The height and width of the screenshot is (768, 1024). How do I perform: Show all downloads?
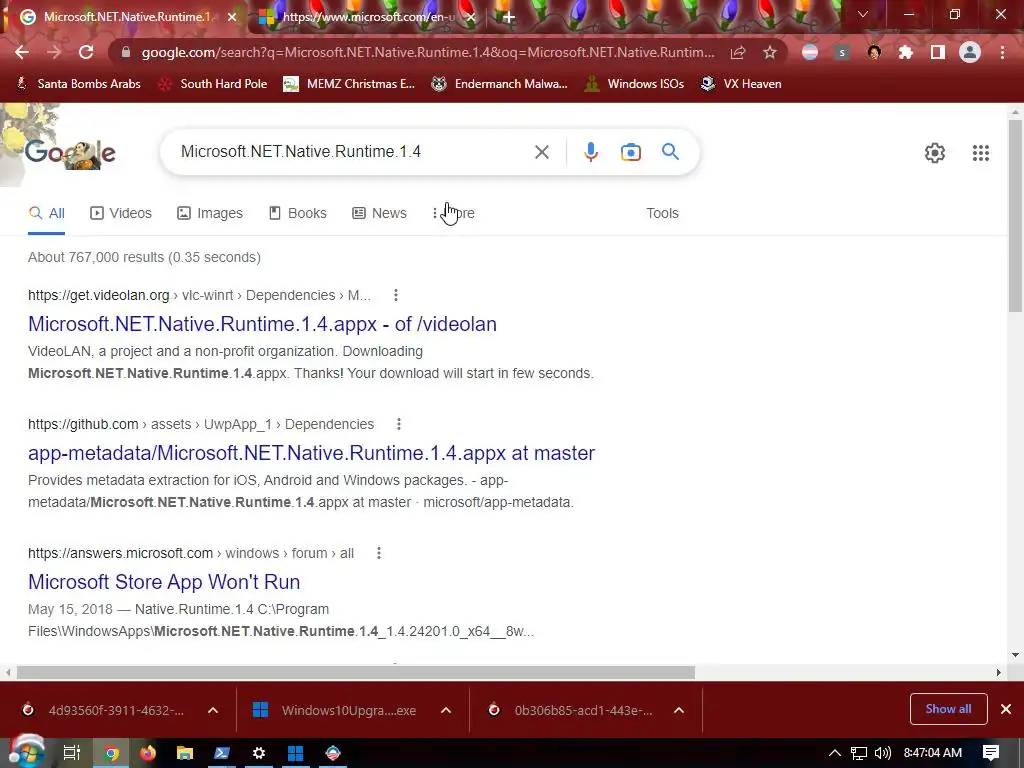click(948, 709)
